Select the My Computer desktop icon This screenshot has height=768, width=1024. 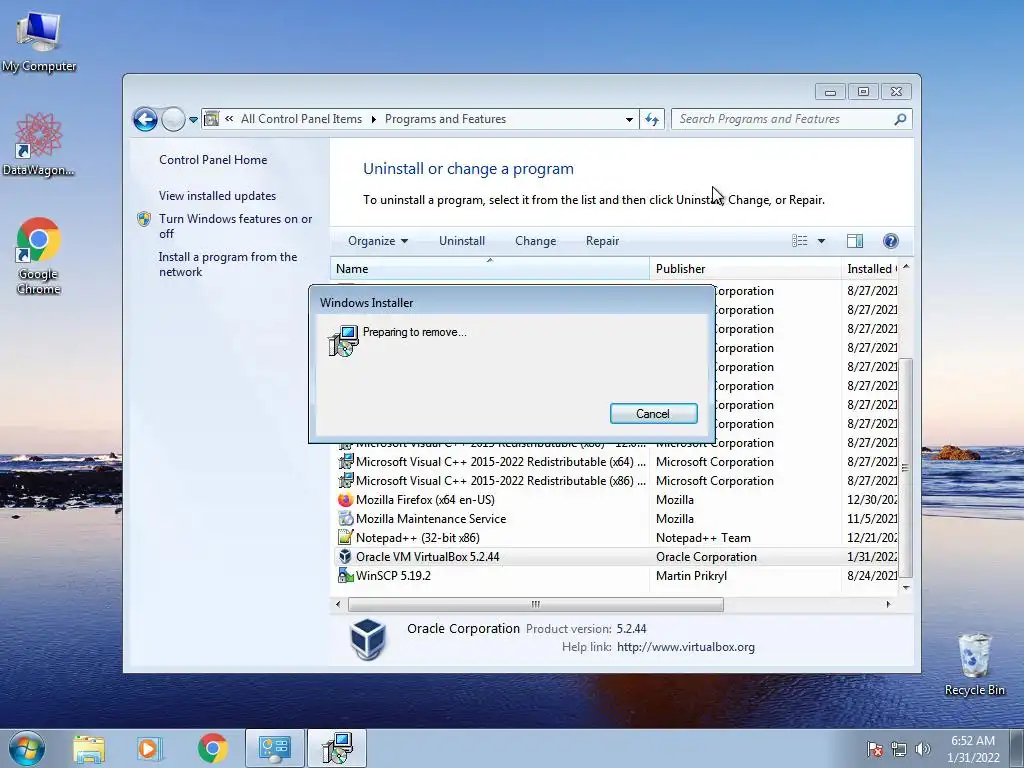click(x=39, y=41)
